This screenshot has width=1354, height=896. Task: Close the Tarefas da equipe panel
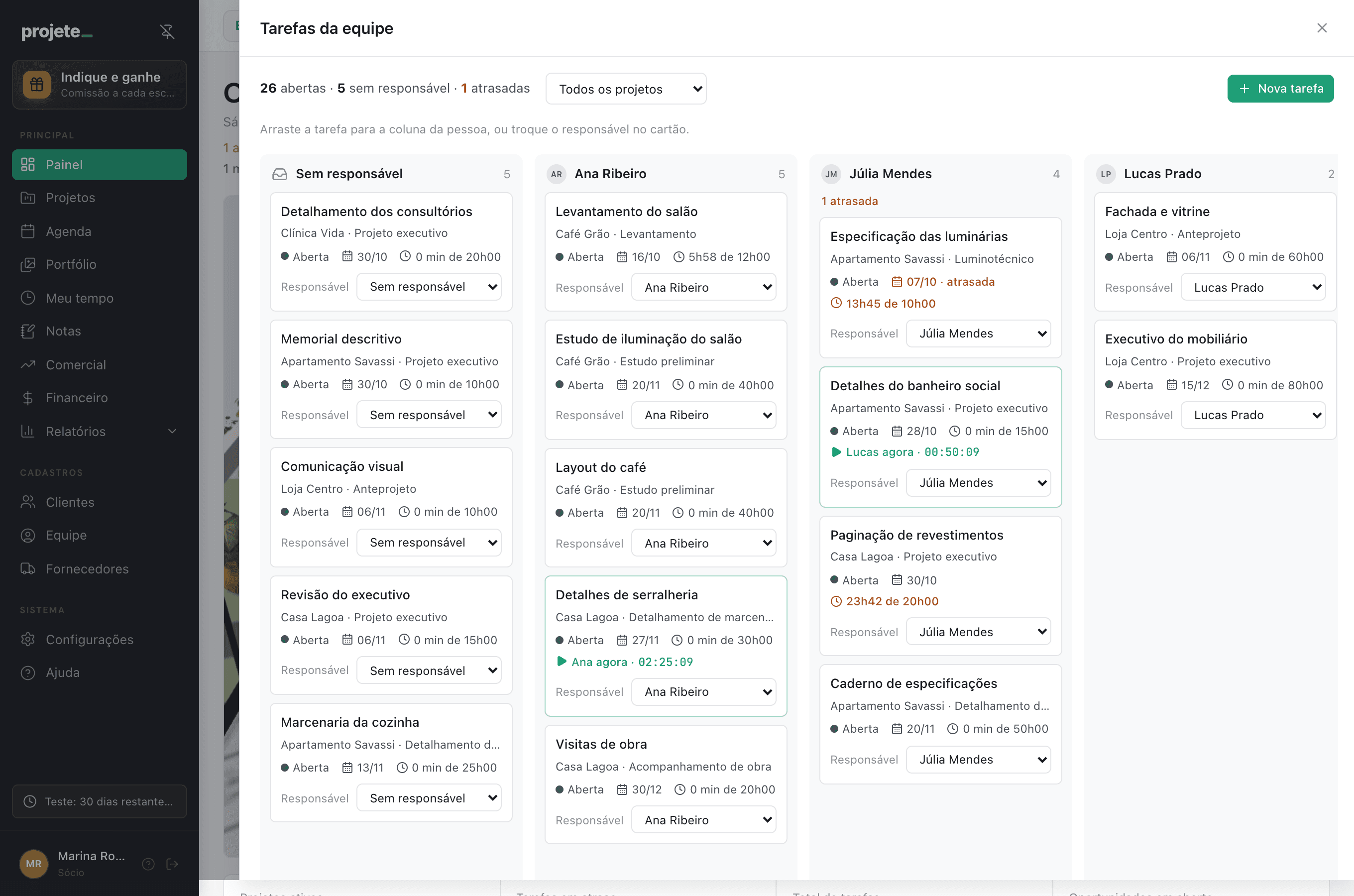(x=1322, y=28)
